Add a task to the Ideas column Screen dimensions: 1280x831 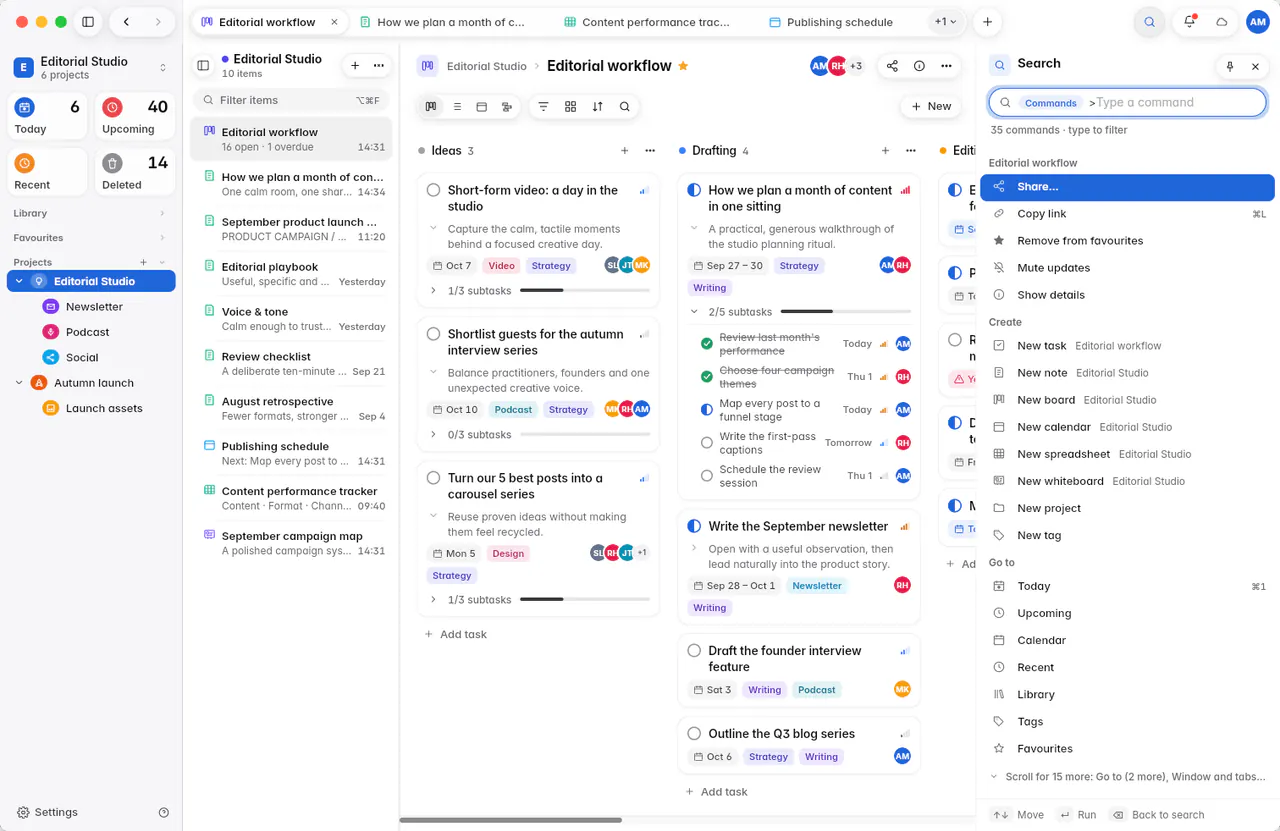tap(625, 151)
